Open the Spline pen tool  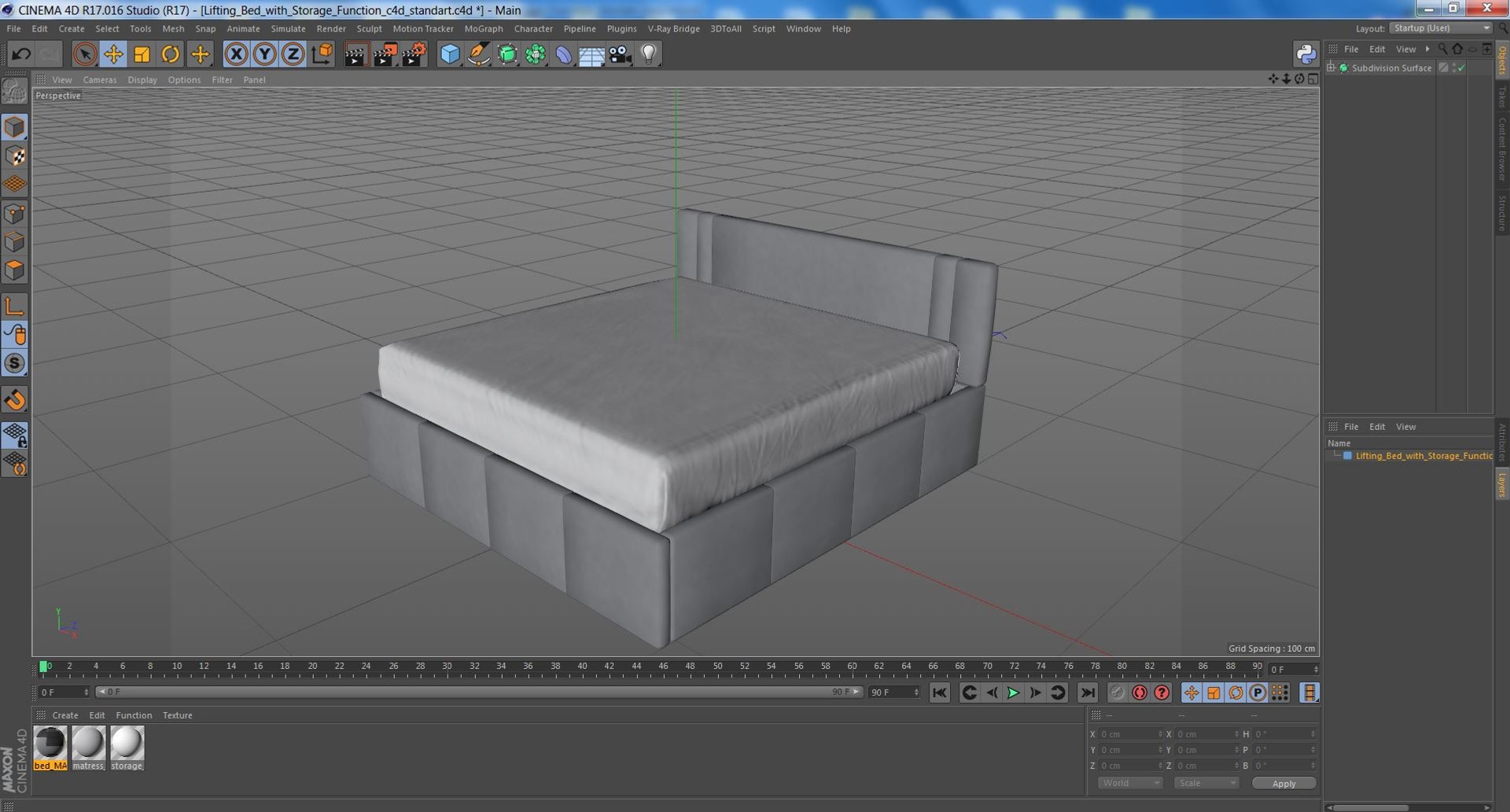pos(478,54)
